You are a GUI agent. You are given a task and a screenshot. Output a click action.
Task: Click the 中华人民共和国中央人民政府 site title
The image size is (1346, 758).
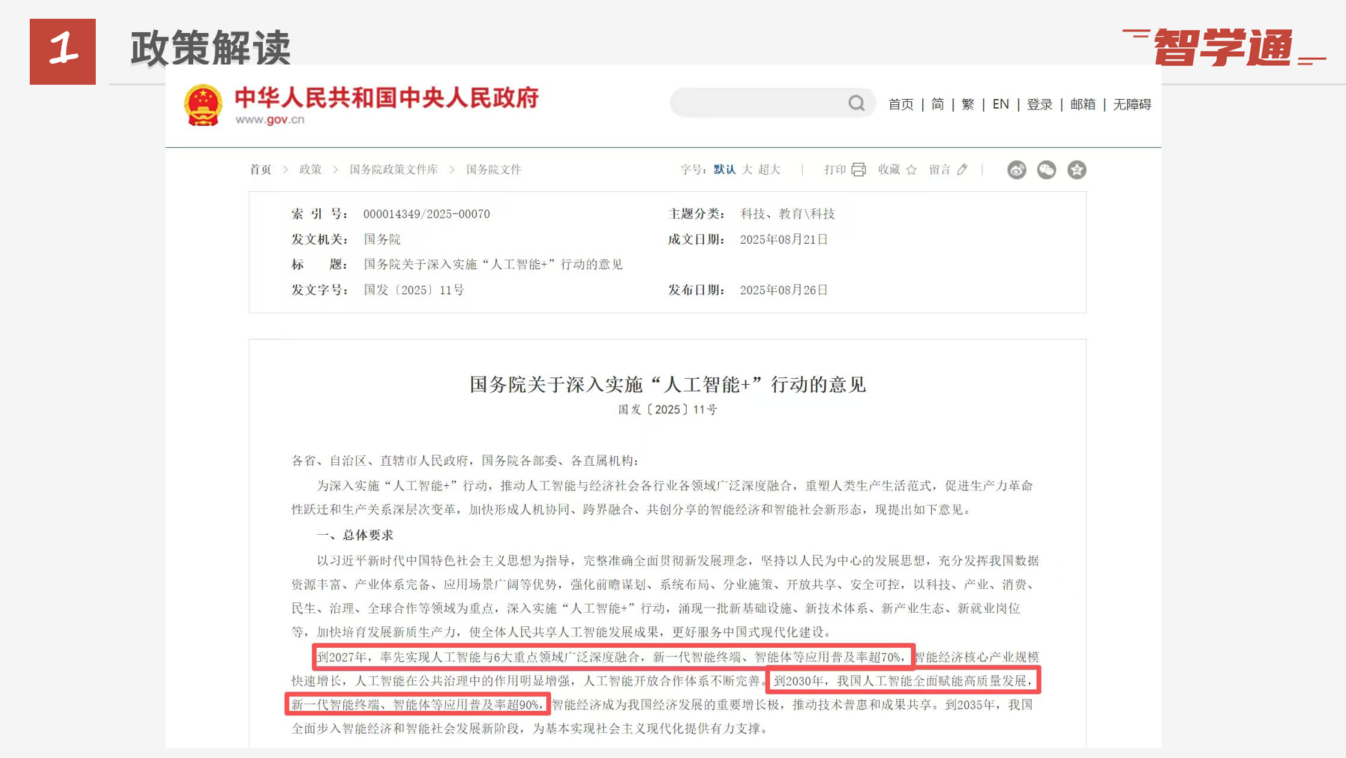tap(387, 97)
